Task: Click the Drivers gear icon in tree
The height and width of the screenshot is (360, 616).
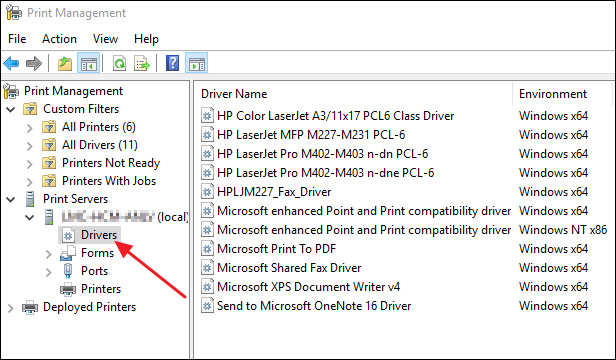Action: 68,235
